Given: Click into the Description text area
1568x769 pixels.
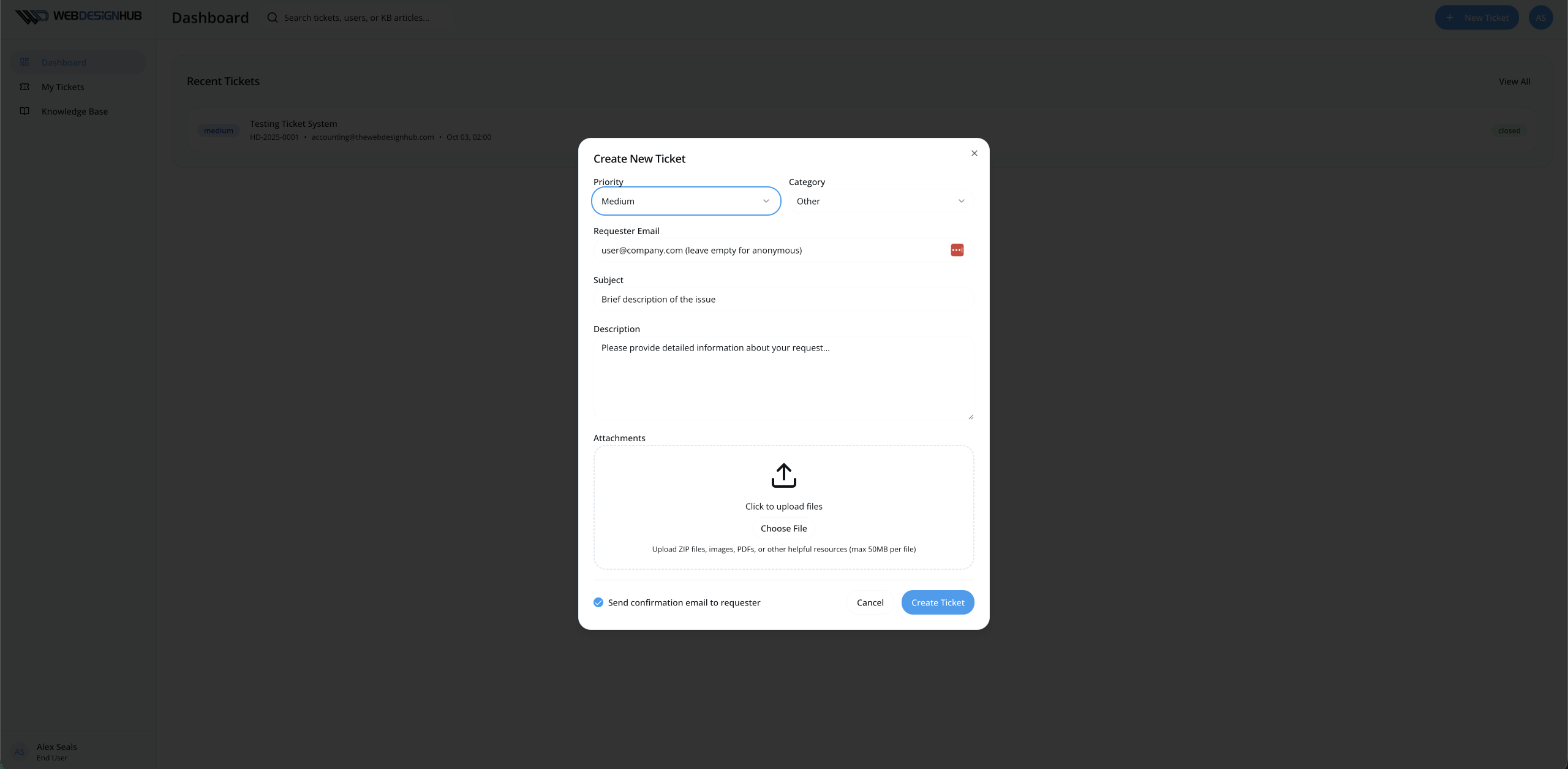Looking at the screenshot, I should 783,378.
